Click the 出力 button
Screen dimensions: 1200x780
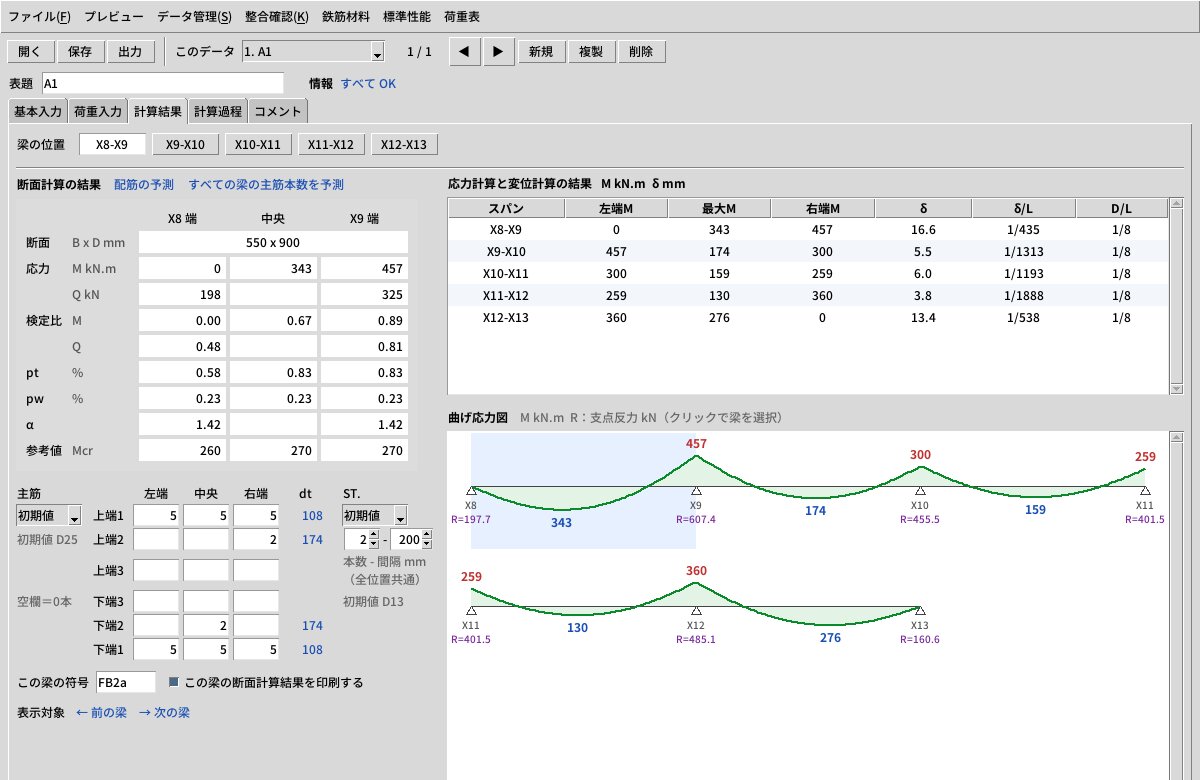coord(130,52)
